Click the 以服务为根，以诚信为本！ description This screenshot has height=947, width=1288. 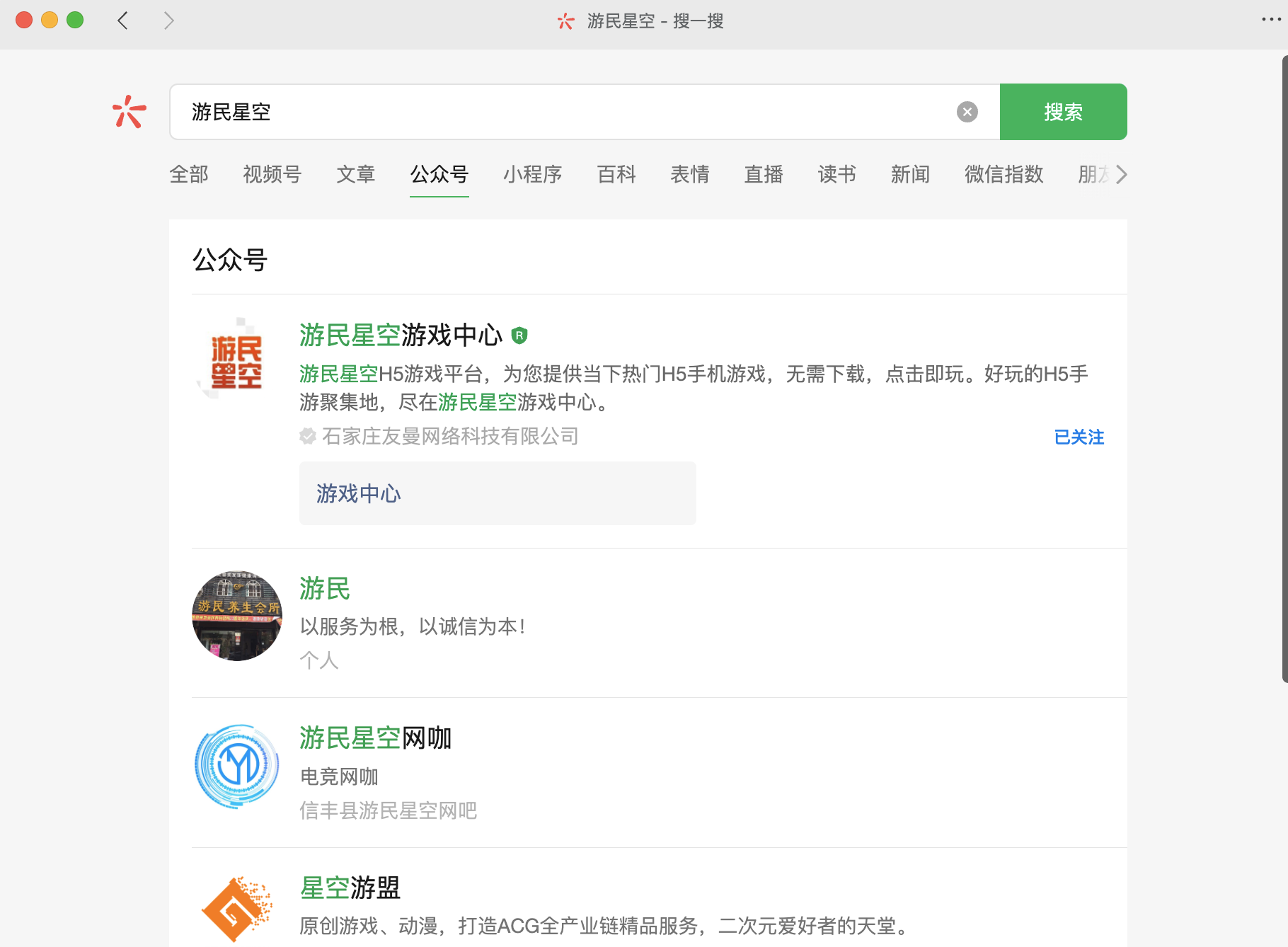pos(413,626)
